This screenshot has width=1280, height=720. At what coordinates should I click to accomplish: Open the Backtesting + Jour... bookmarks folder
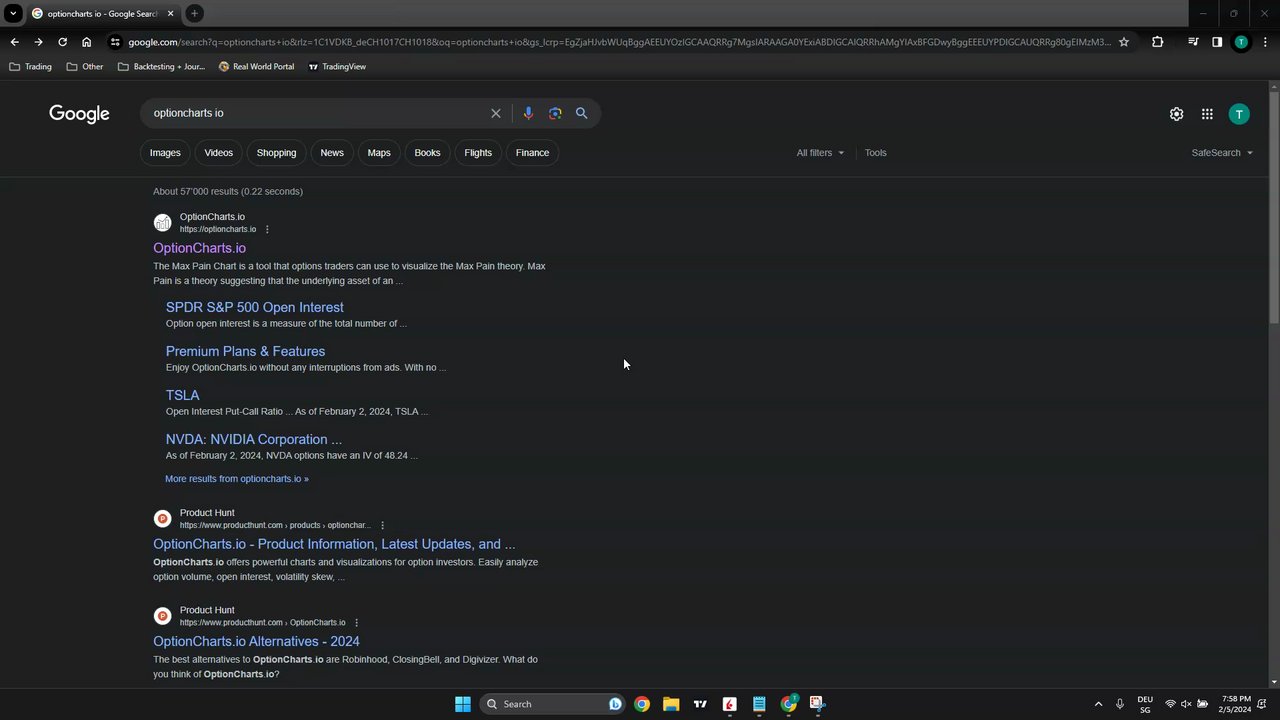point(161,66)
